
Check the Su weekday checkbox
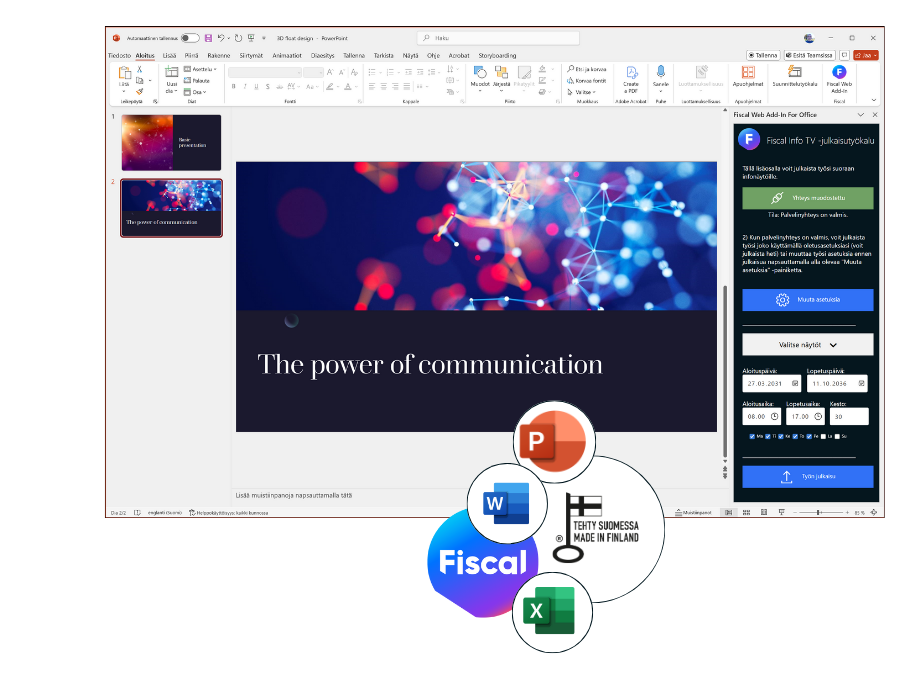click(x=838, y=436)
